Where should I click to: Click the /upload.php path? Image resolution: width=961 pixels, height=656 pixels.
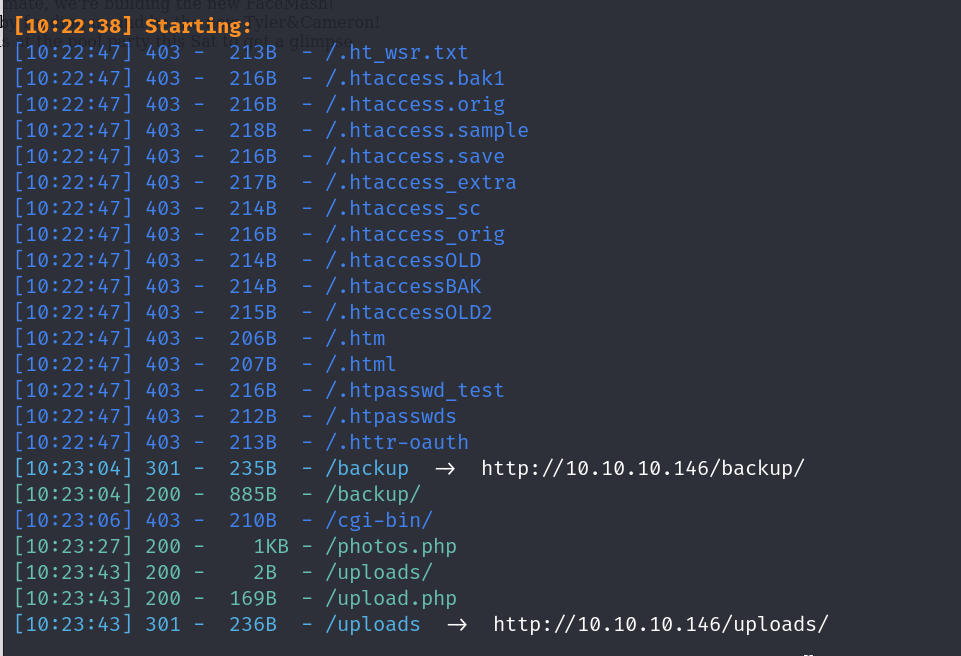tap(391, 598)
